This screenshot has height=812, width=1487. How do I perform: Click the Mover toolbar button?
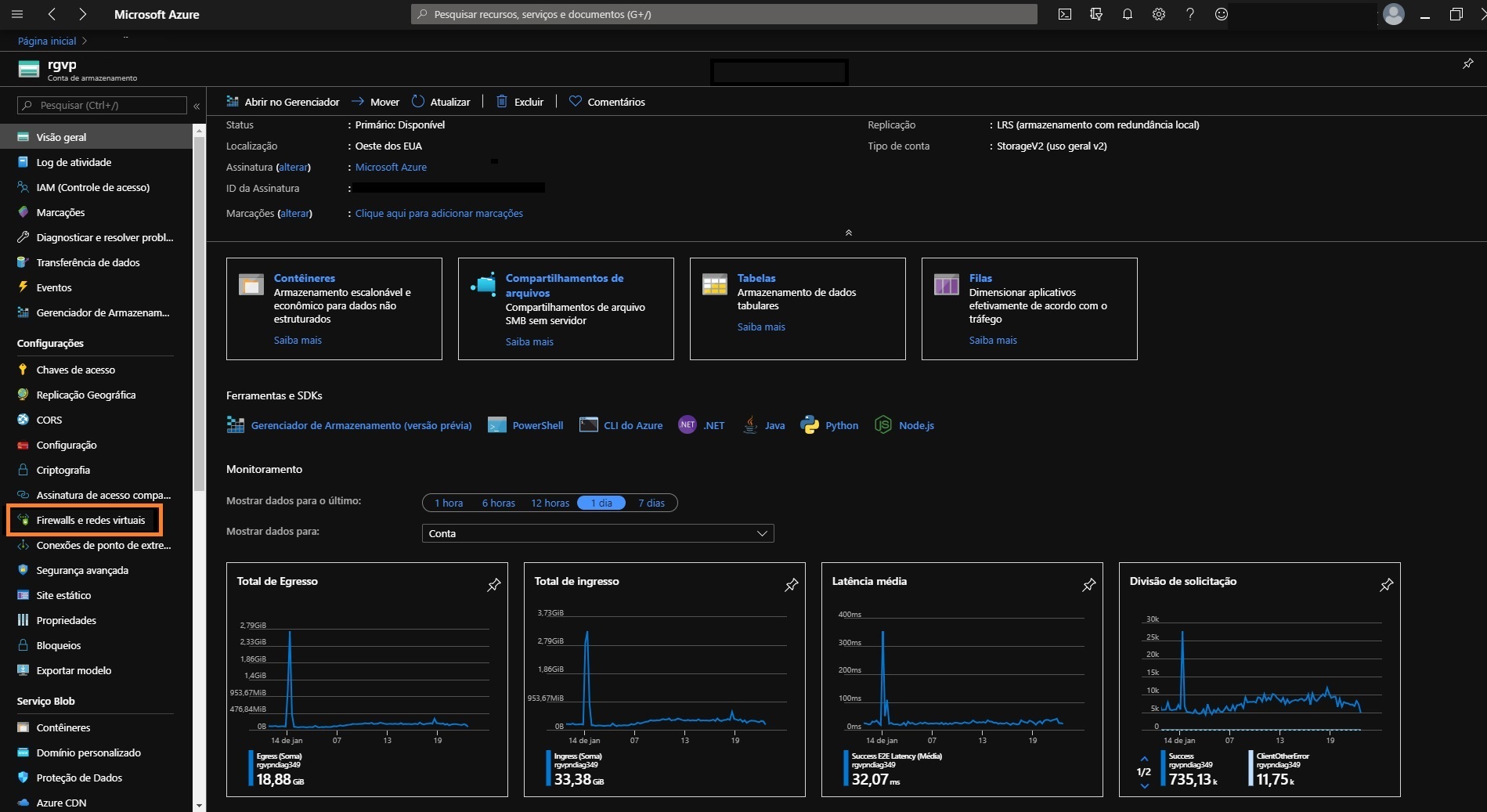[x=375, y=102]
